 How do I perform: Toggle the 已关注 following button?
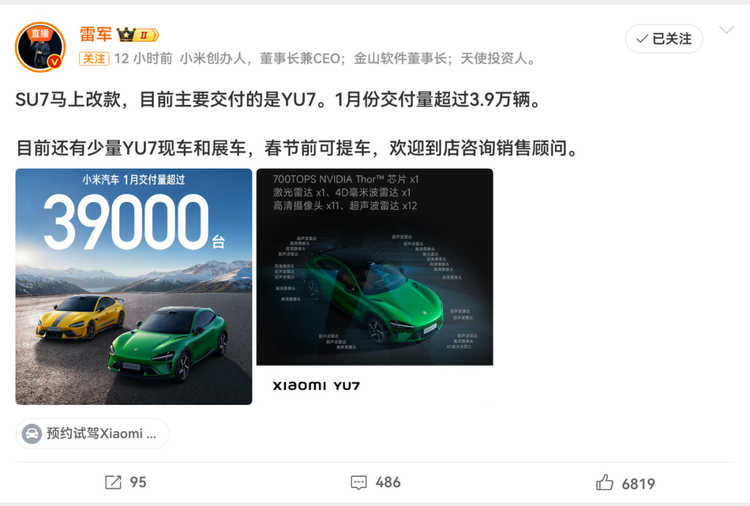click(x=664, y=39)
